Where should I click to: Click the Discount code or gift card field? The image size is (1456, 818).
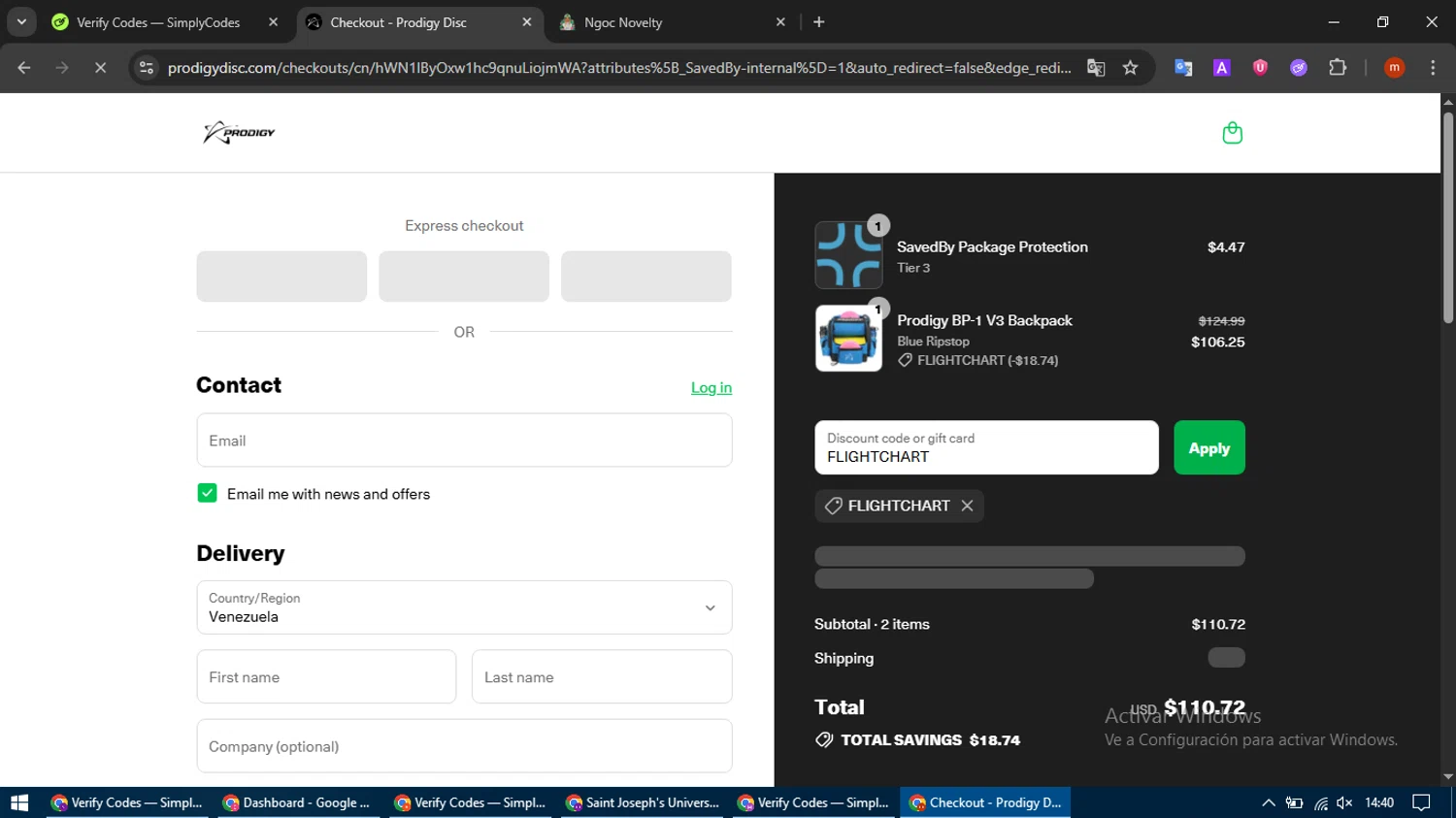(x=986, y=447)
